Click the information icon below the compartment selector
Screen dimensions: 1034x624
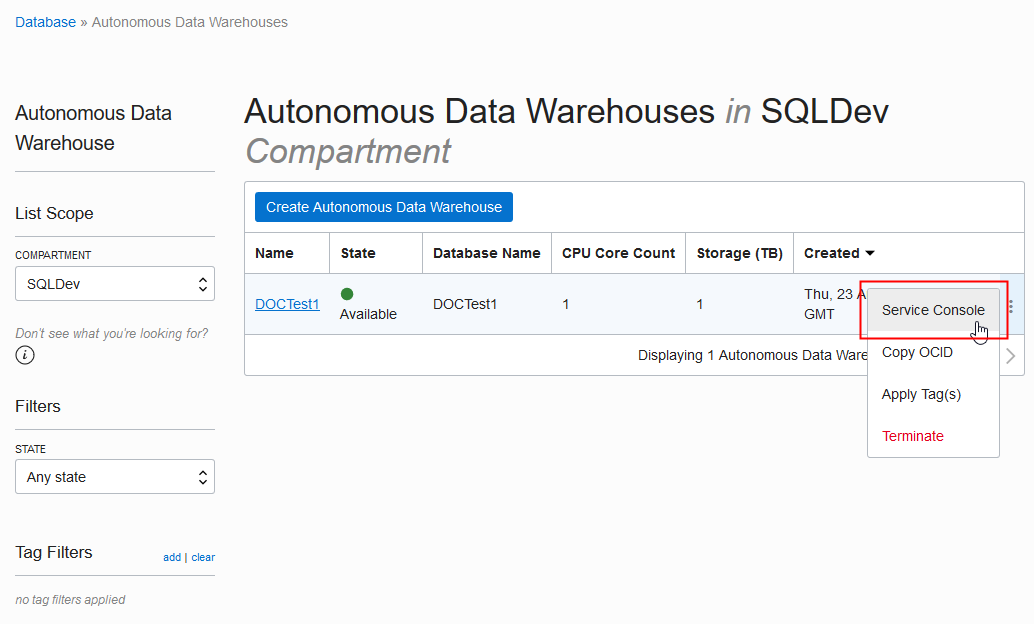25,354
